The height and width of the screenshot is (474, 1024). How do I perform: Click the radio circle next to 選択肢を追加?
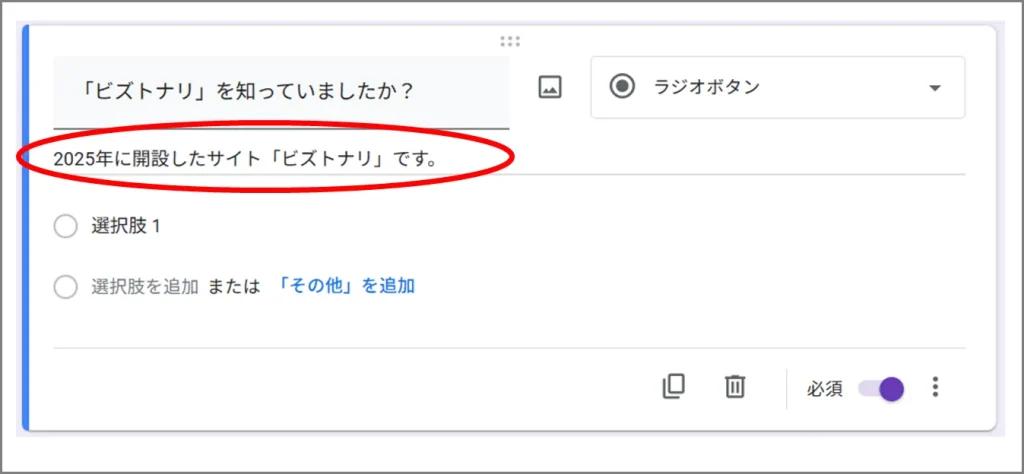pyautogui.click(x=65, y=287)
